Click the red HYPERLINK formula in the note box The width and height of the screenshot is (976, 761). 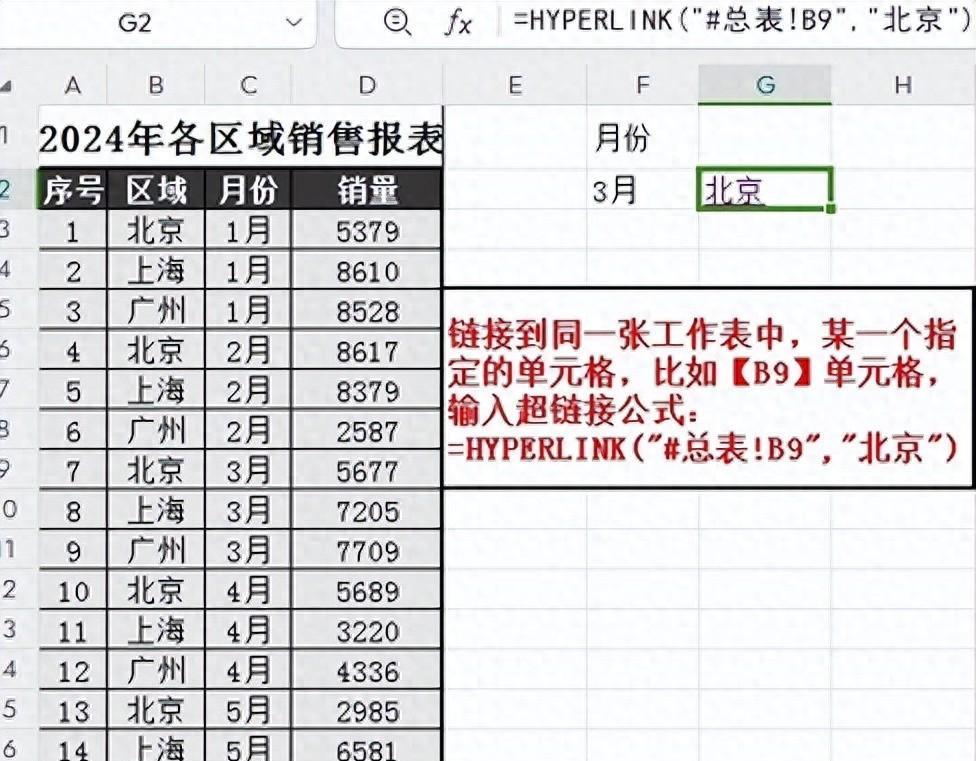(x=702, y=449)
